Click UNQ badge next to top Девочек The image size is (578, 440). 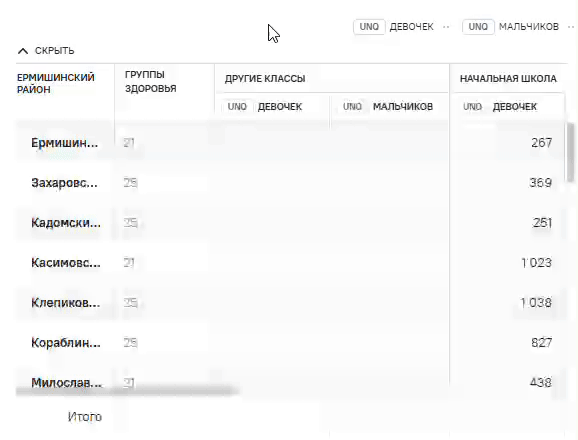coord(369,27)
